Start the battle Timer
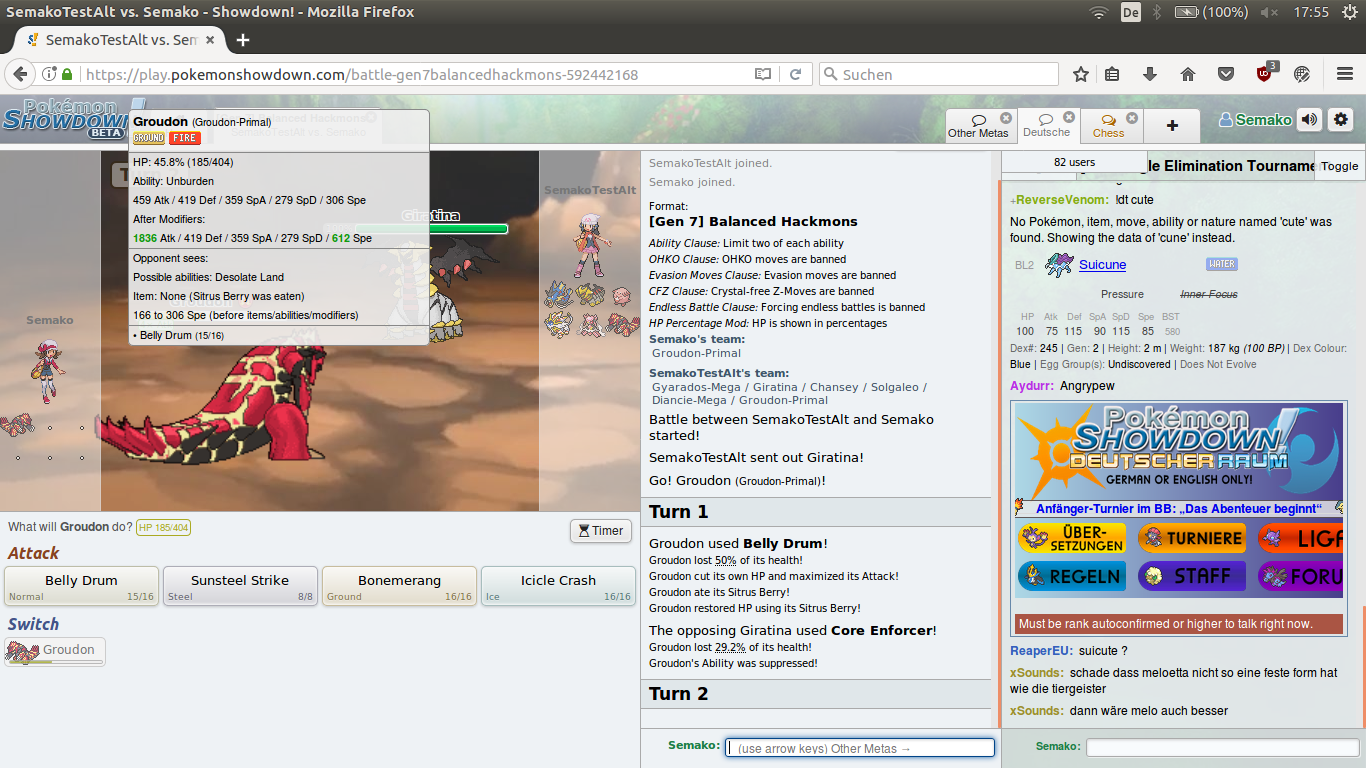 (601, 531)
